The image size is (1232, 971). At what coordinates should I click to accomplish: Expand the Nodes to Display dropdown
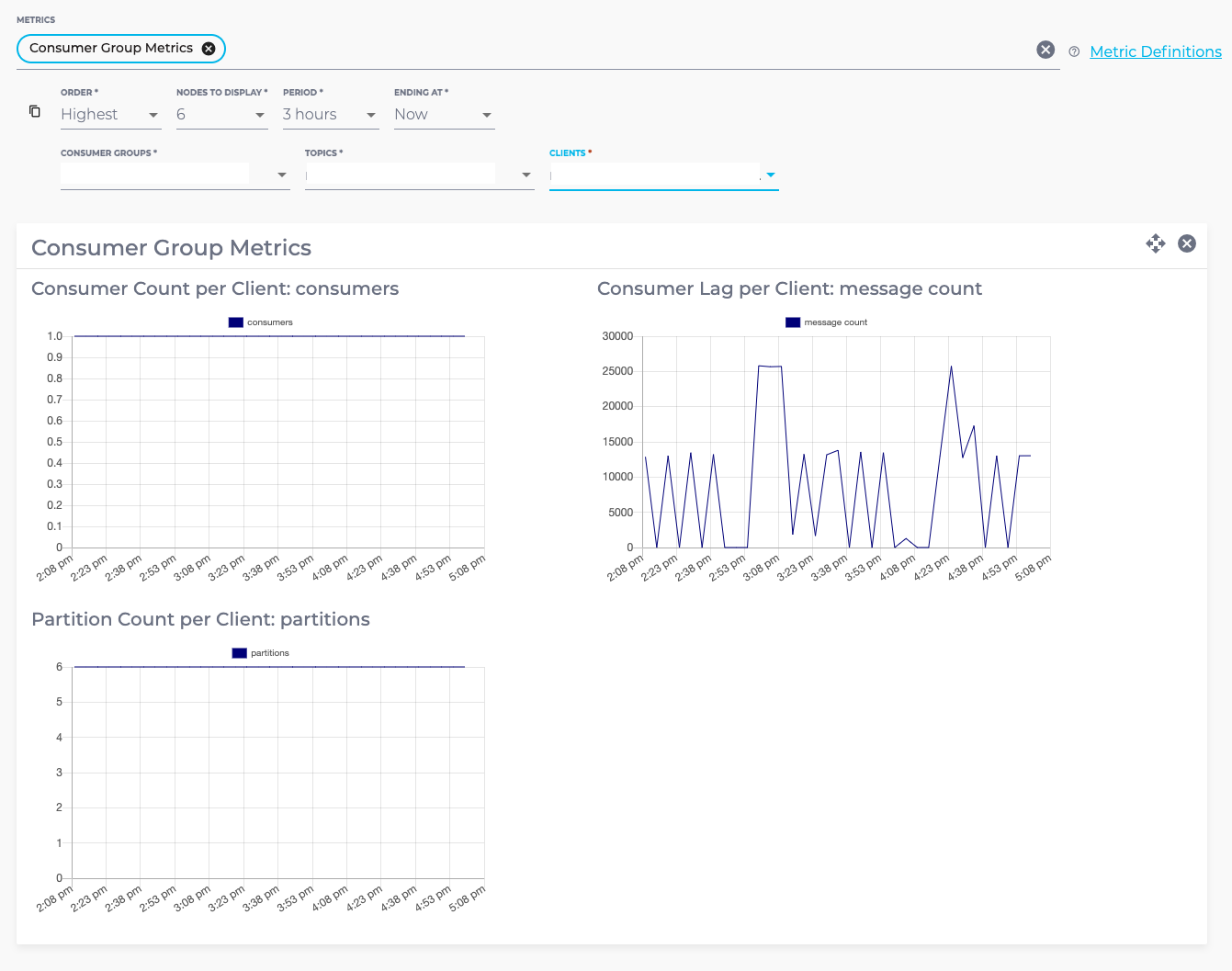(221, 115)
